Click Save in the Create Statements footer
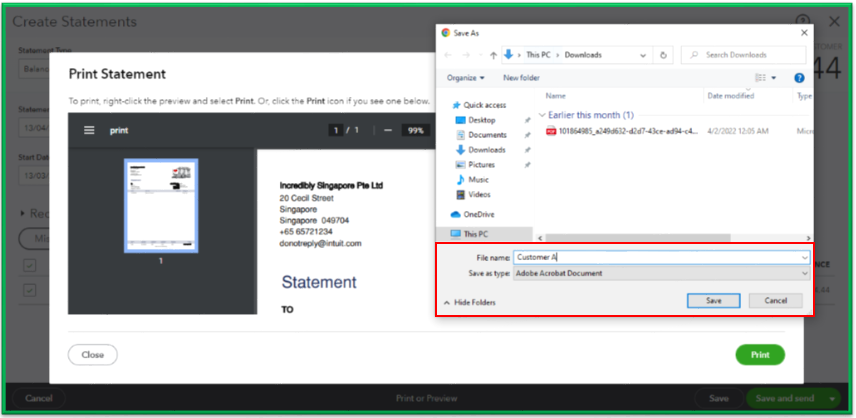This screenshot has width=856, height=418. 718,398
